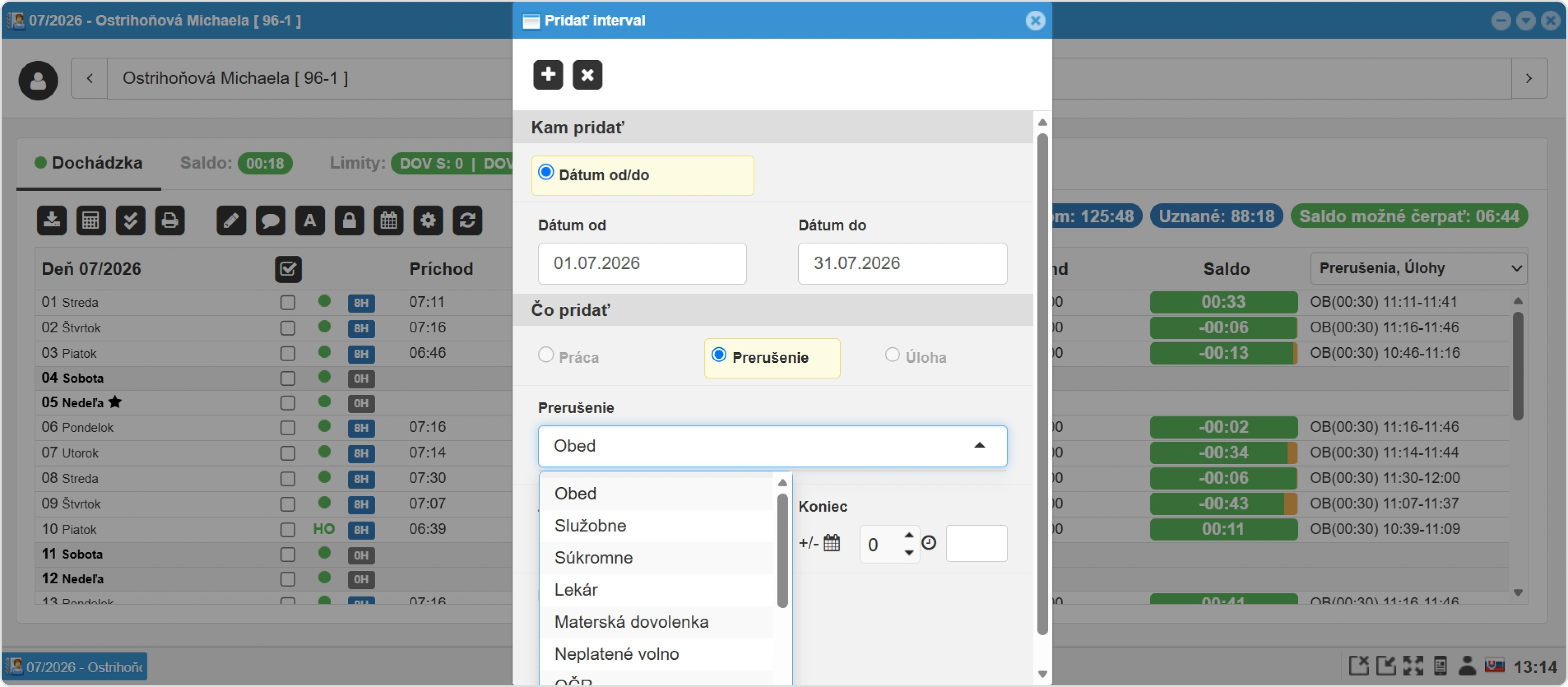Open the gear settings icon
This screenshot has height=687, width=1568.
coord(428,220)
